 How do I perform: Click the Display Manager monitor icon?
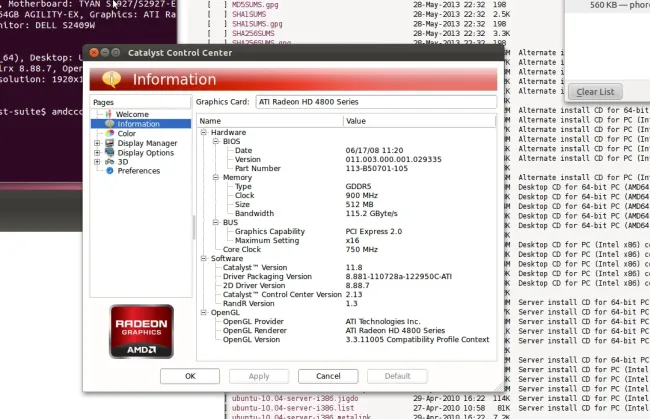pyautogui.click(x=109, y=143)
